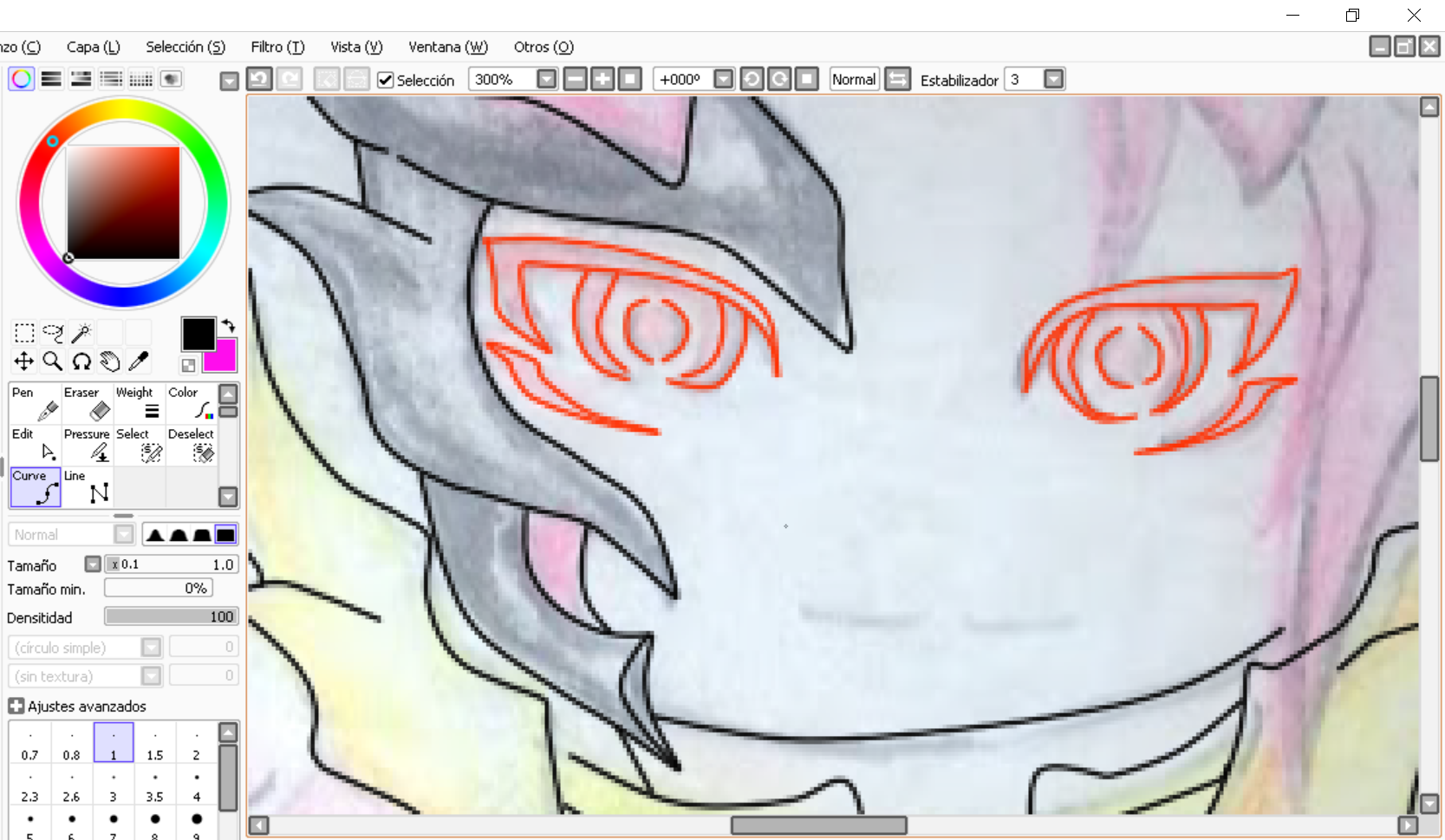The width and height of the screenshot is (1445, 840).
Task: Swap foreground and background colors
Action: click(x=228, y=326)
